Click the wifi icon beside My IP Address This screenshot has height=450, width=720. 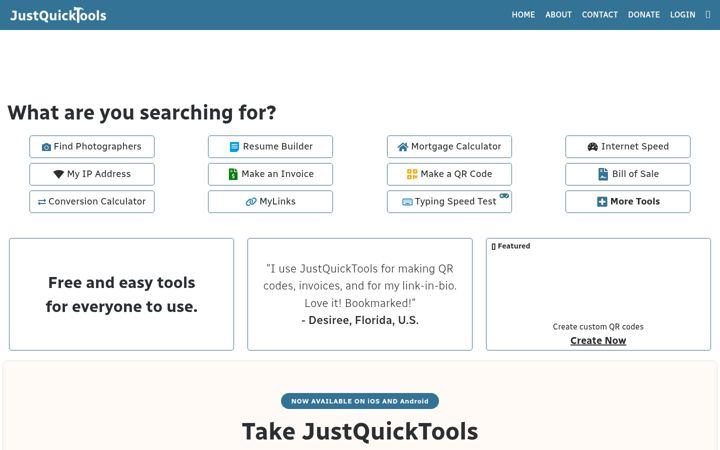(x=58, y=174)
